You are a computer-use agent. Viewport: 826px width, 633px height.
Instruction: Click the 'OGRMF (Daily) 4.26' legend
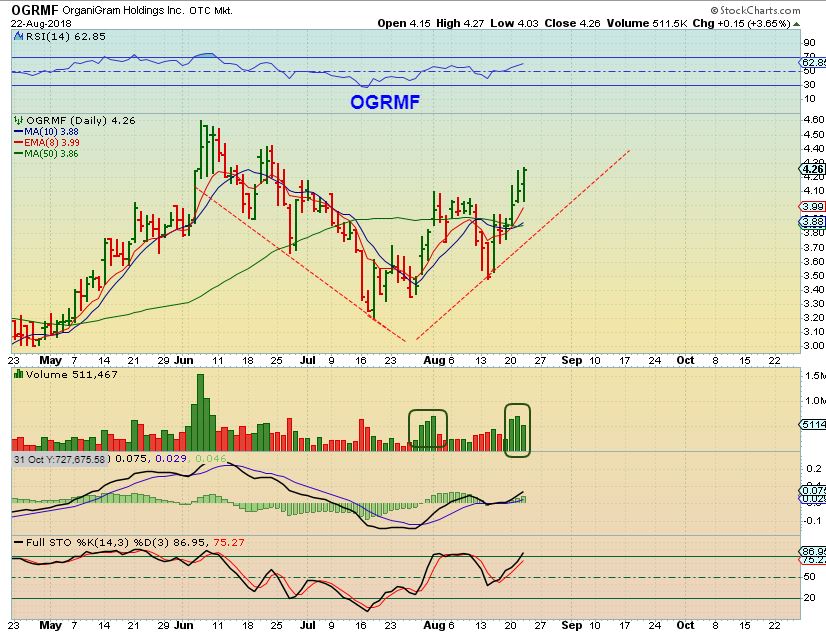point(81,121)
